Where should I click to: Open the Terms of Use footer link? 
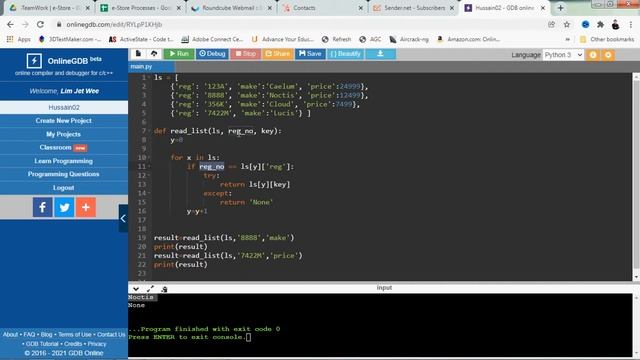click(x=75, y=335)
